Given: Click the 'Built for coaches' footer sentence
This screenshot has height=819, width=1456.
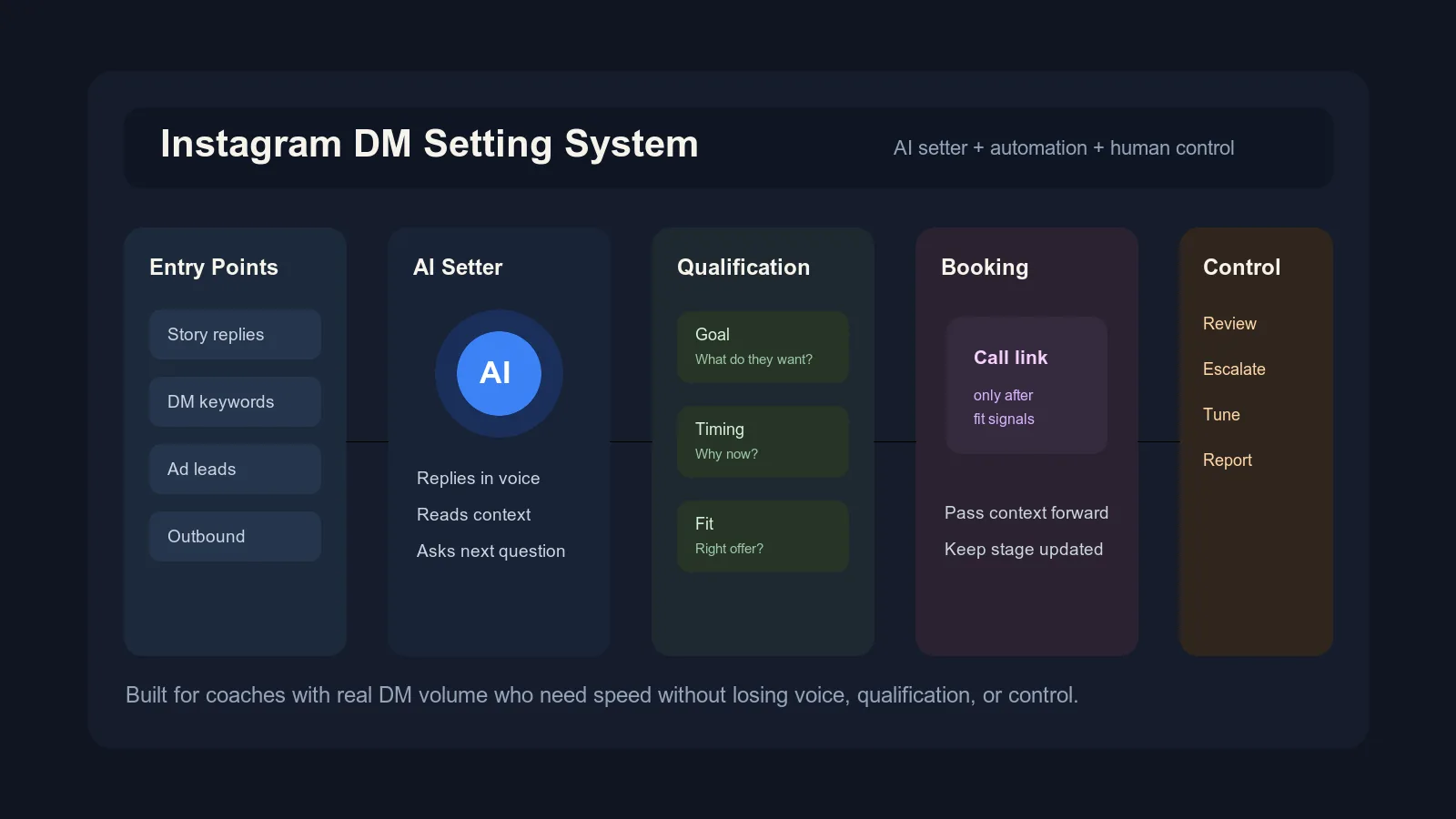Looking at the screenshot, I should (x=602, y=695).
